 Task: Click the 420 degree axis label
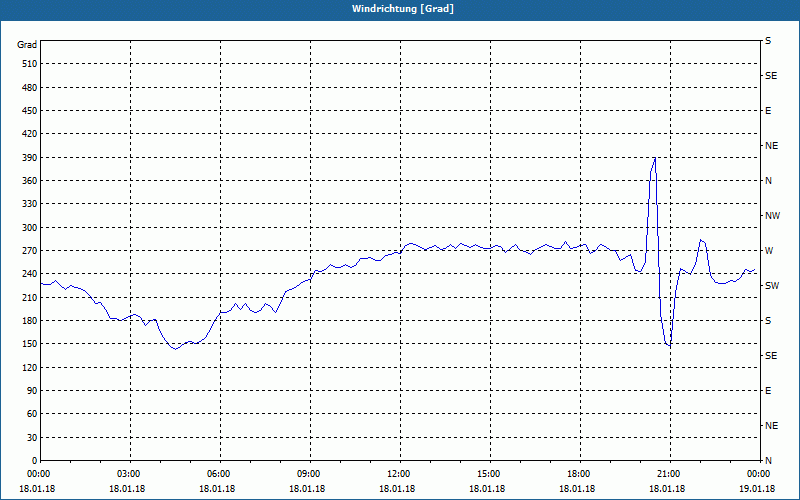coord(30,134)
